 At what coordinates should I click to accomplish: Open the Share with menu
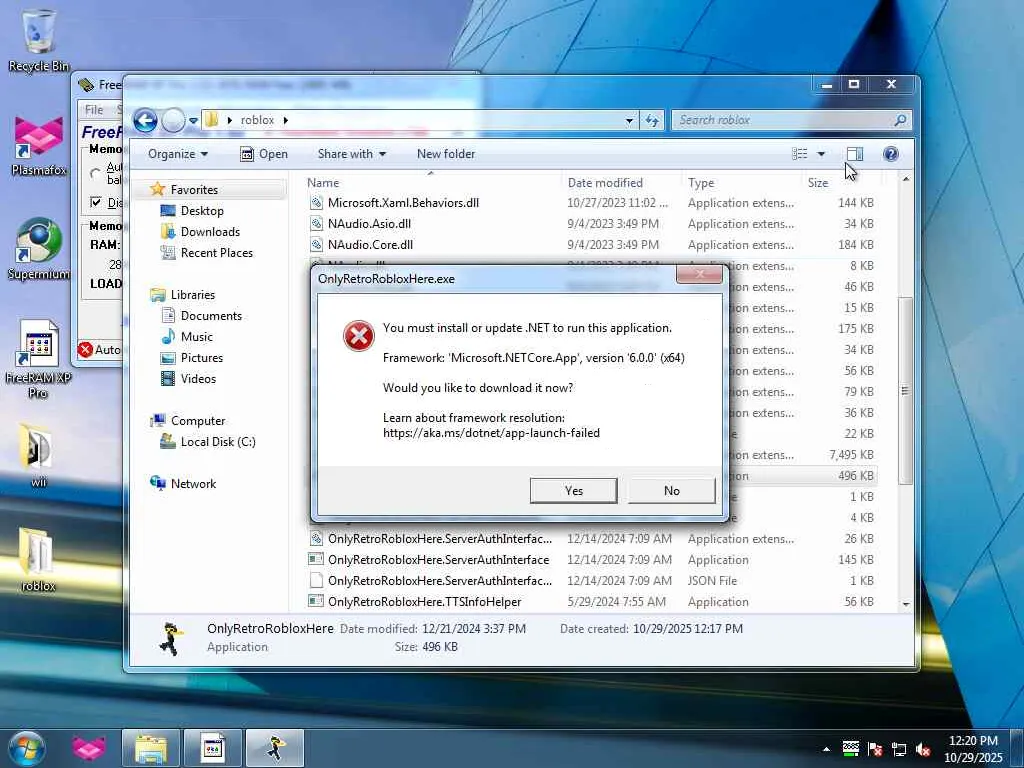click(x=351, y=154)
